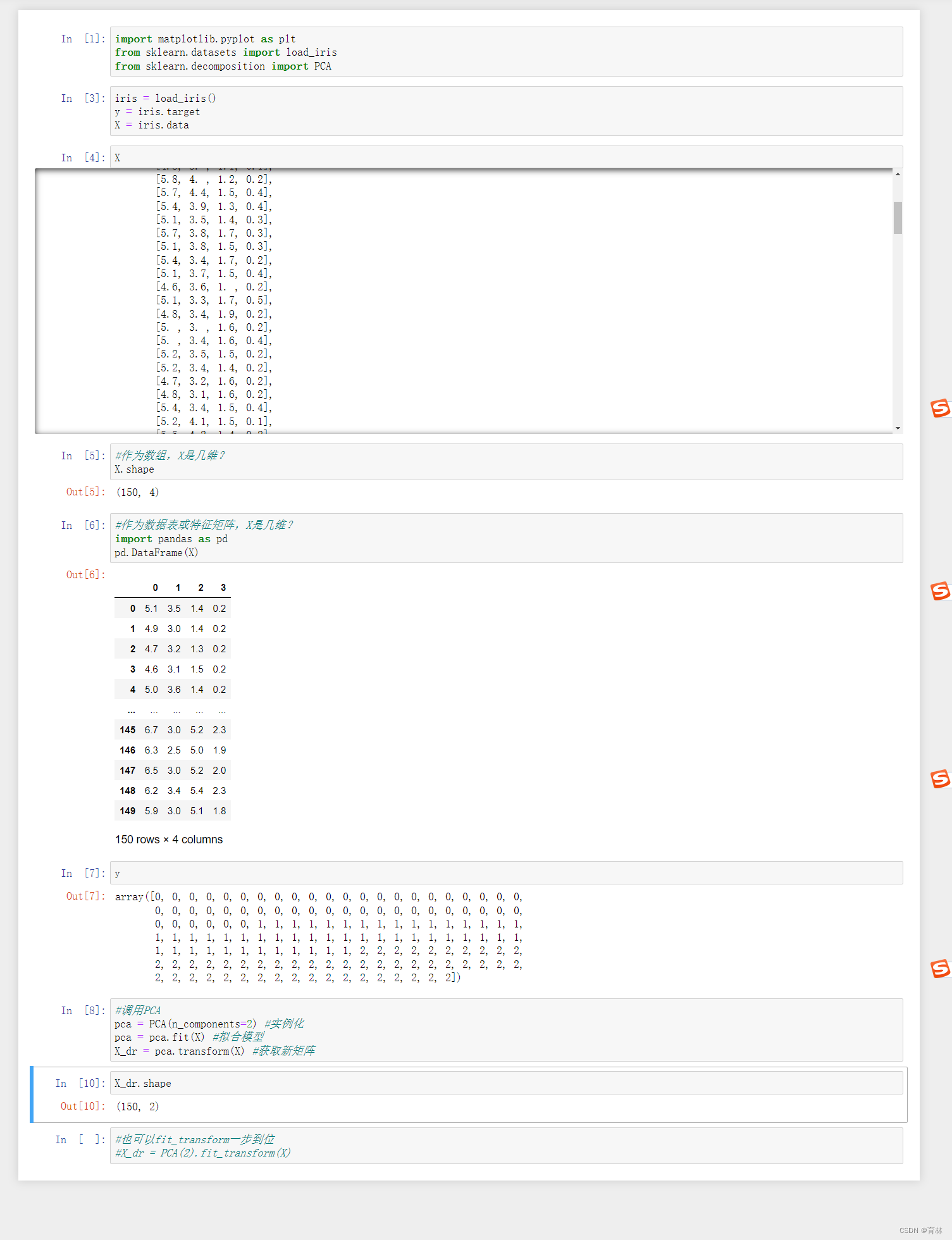Click the X output row [4.6, 3.6, 1. , 0.2]

click(x=214, y=287)
